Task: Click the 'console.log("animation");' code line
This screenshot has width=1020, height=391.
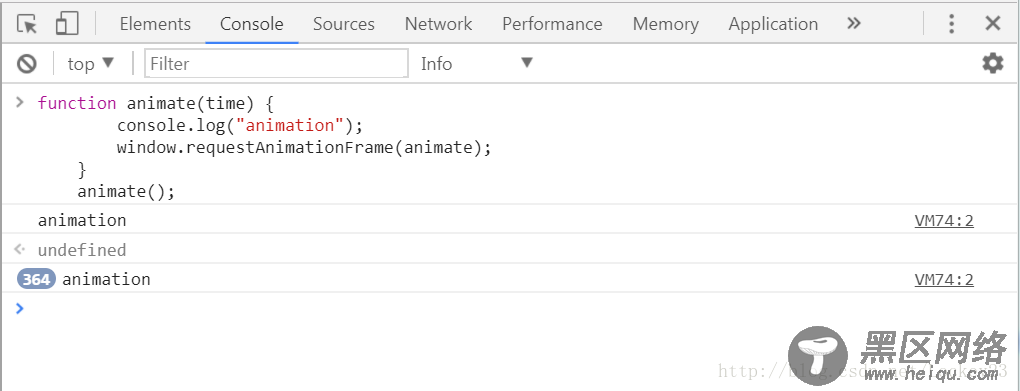Action: pyautogui.click(x=241, y=125)
